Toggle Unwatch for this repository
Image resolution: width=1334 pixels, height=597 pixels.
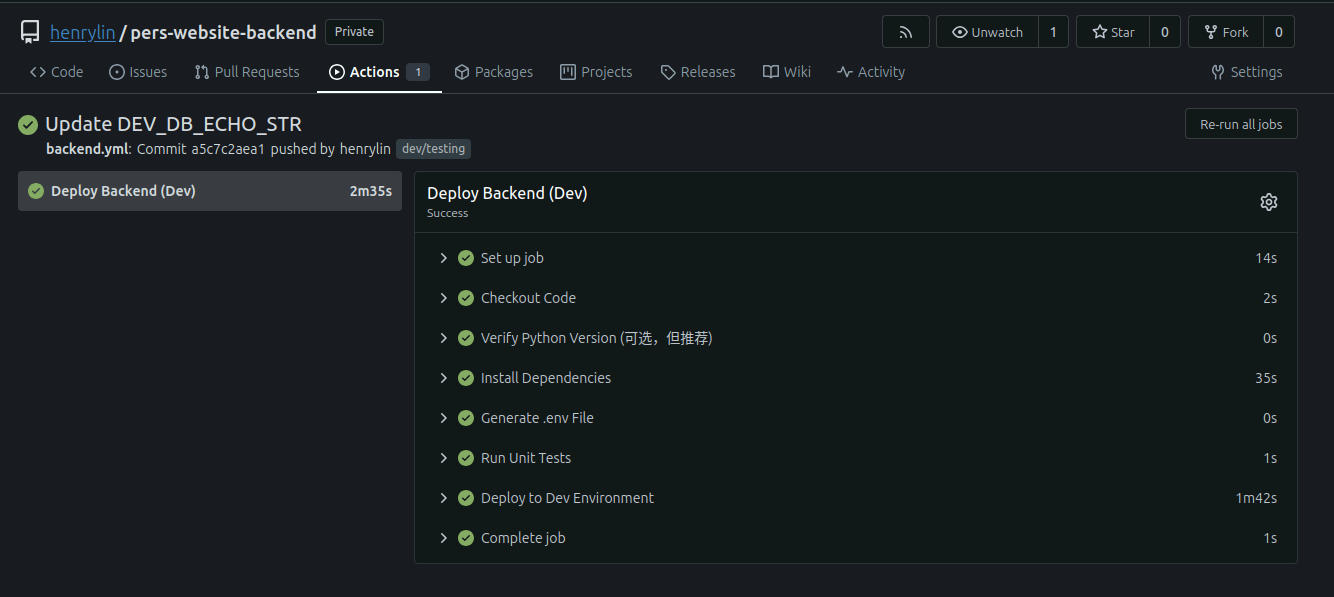coord(987,32)
